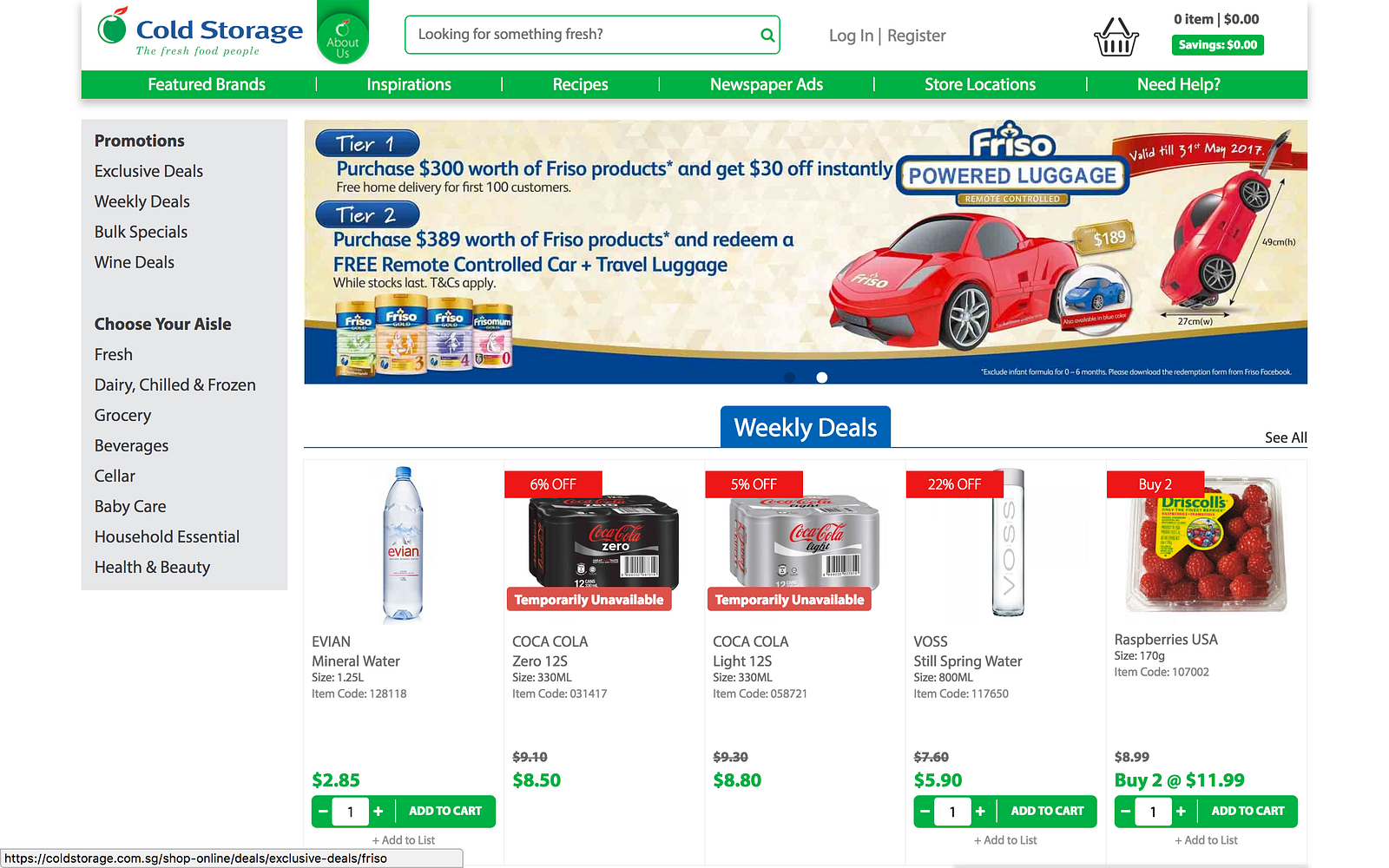This screenshot has width=1389, height=868.
Task: Increase Evian quantity with plus
Action: [x=379, y=812]
